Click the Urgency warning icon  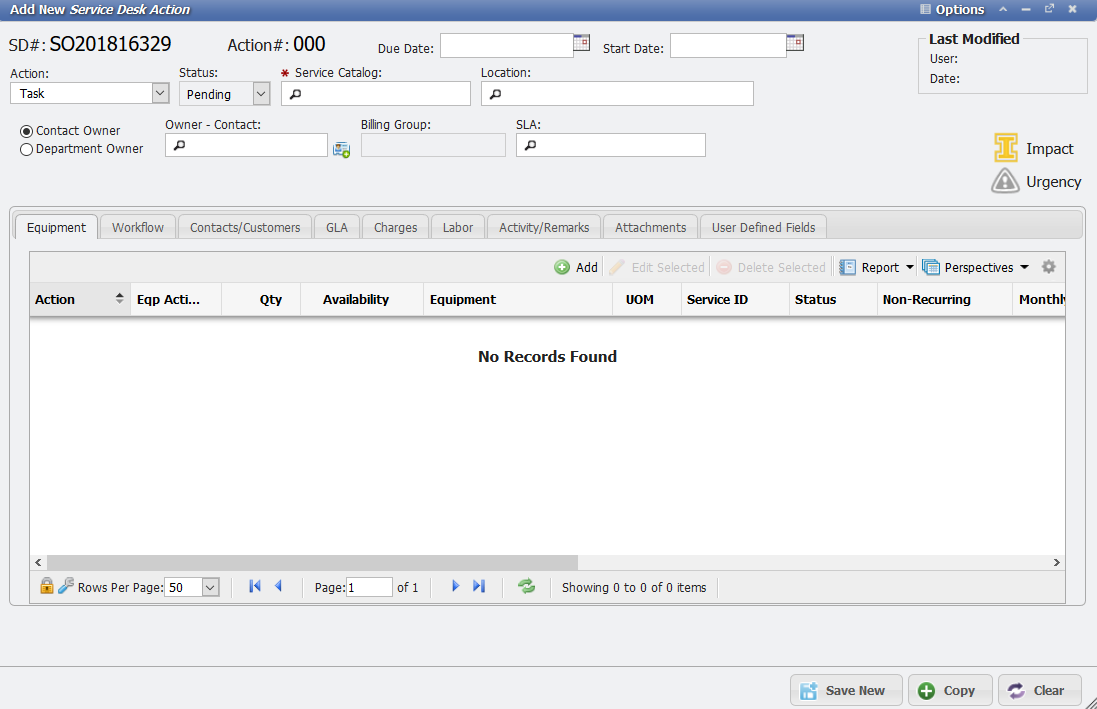(1005, 181)
